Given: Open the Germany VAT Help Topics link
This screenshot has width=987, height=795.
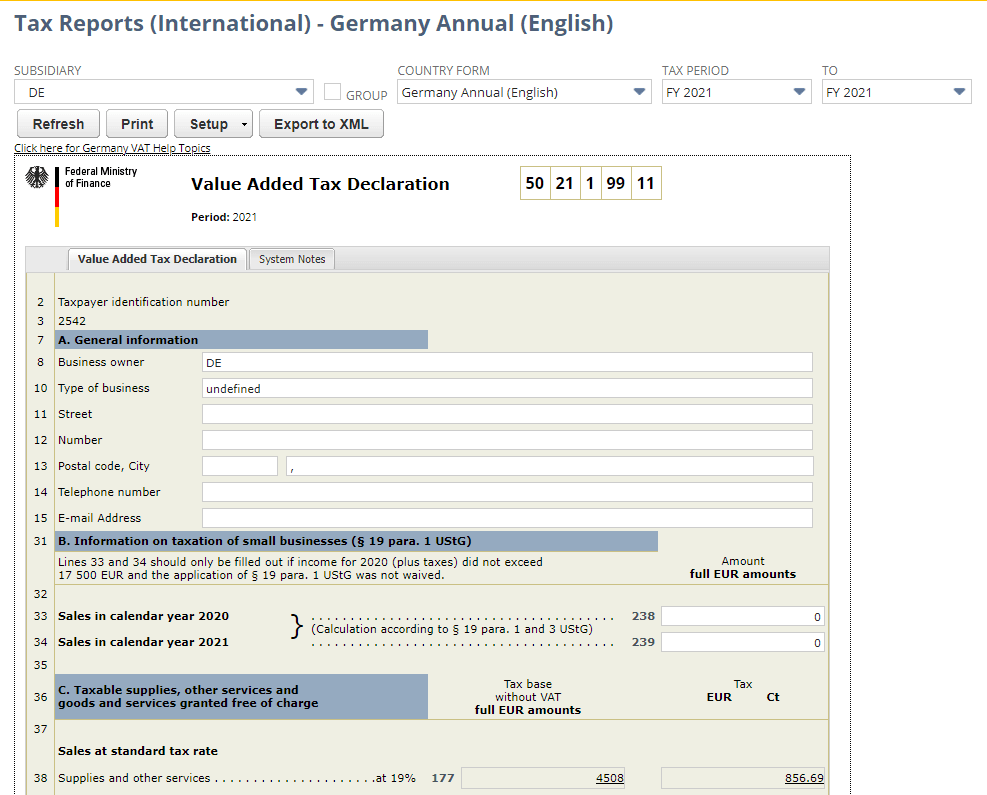Looking at the screenshot, I should pyautogui.click(x=111, y=147).
